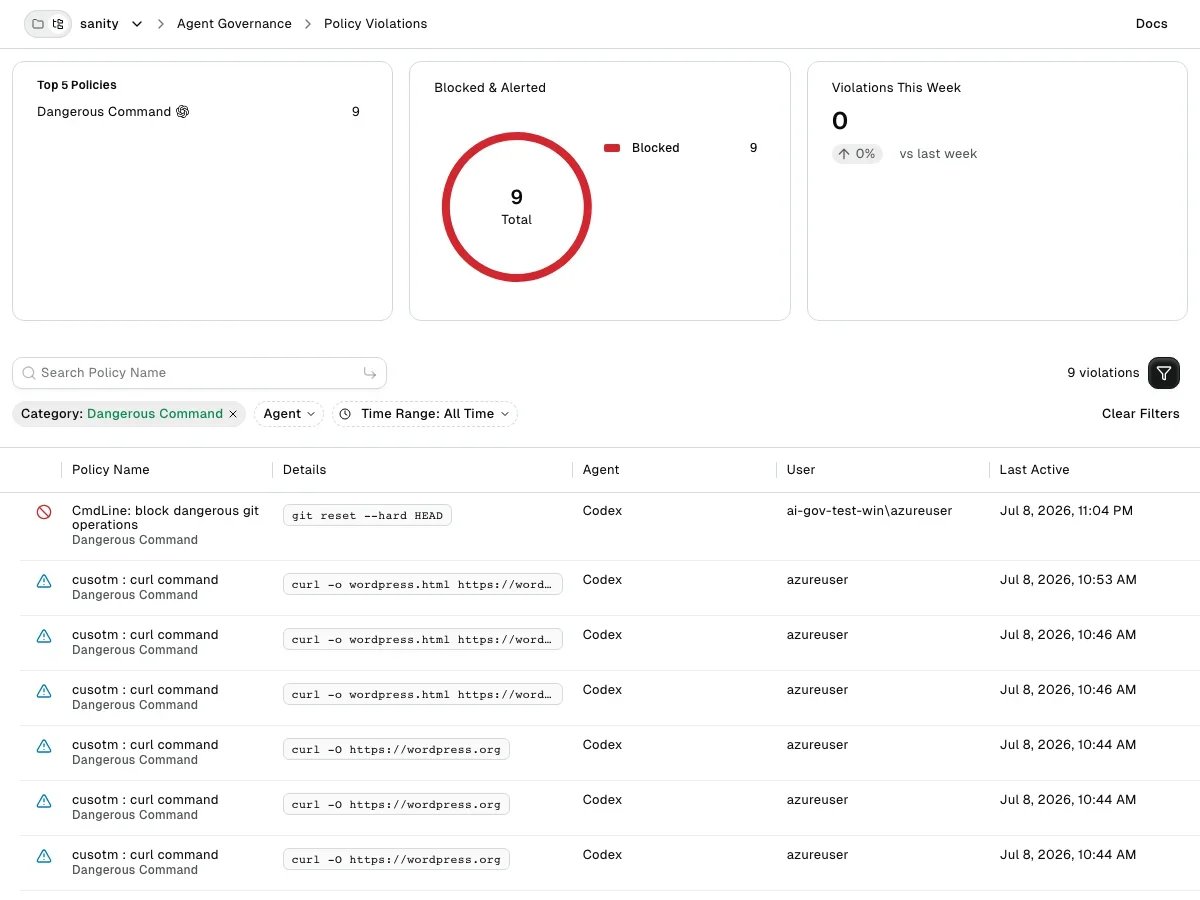The width and height of the screenshot is (1200, 900).
Task: Click the git reset --hard HEAD detail chip
Action: [x=367, y=516]
